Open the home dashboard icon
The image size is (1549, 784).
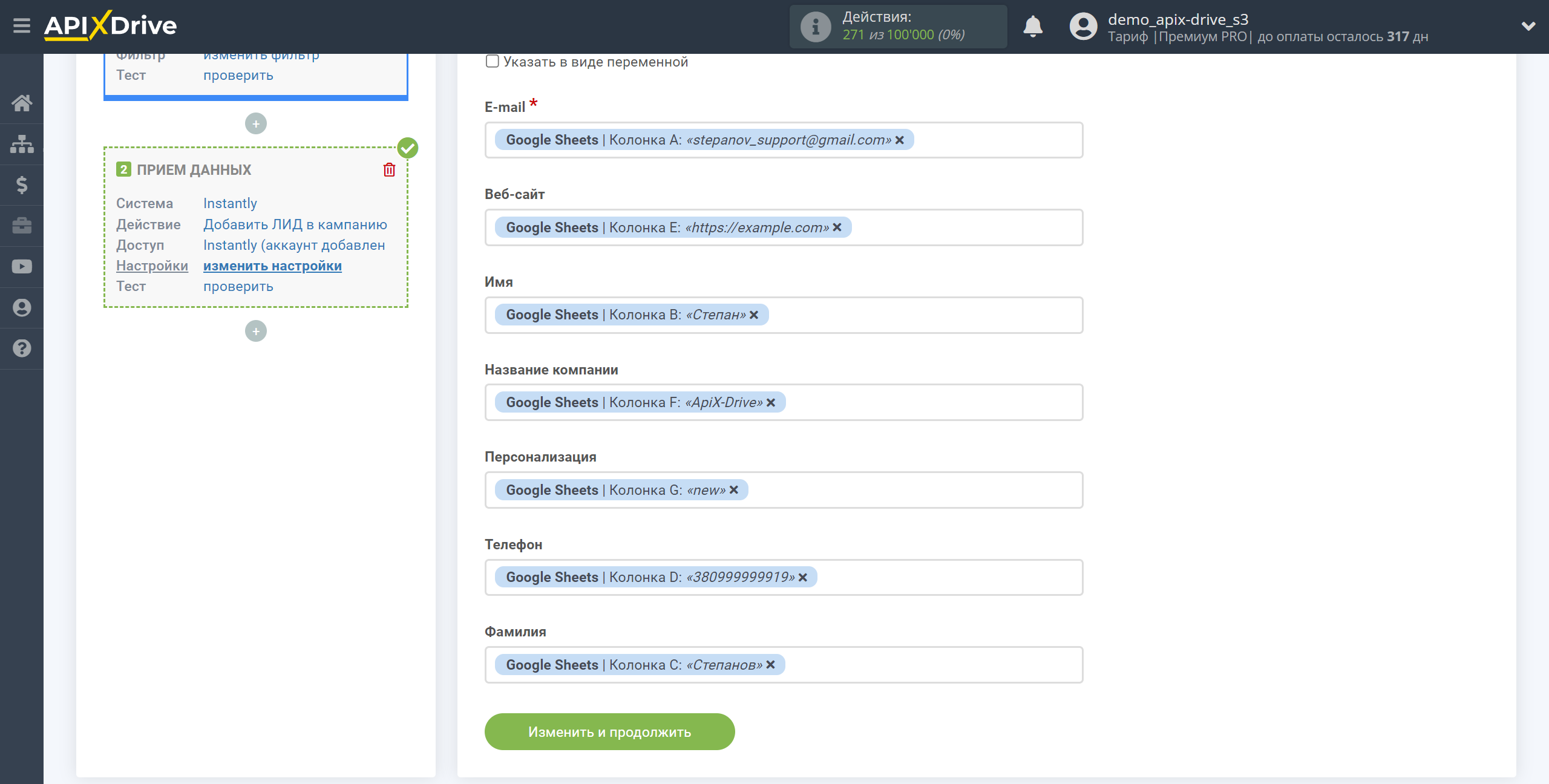click(x=22, y=103)
